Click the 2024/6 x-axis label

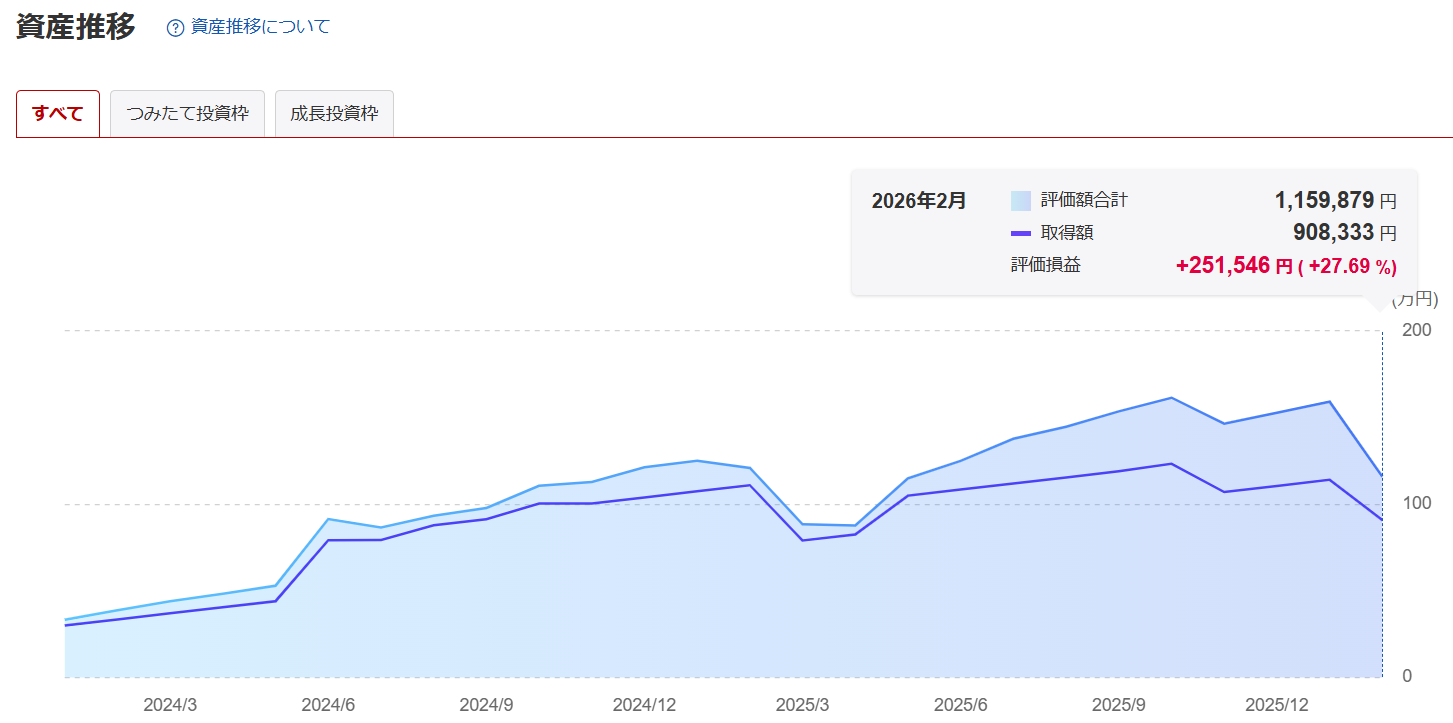click(x=328, y=704)
